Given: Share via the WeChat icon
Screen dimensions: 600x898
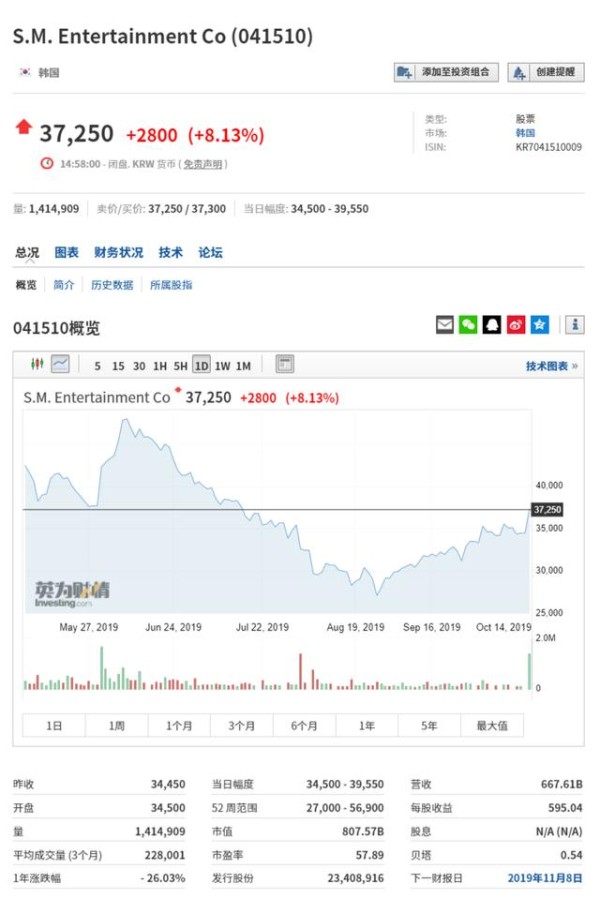Looking at the screenshot, I should 468,325.
